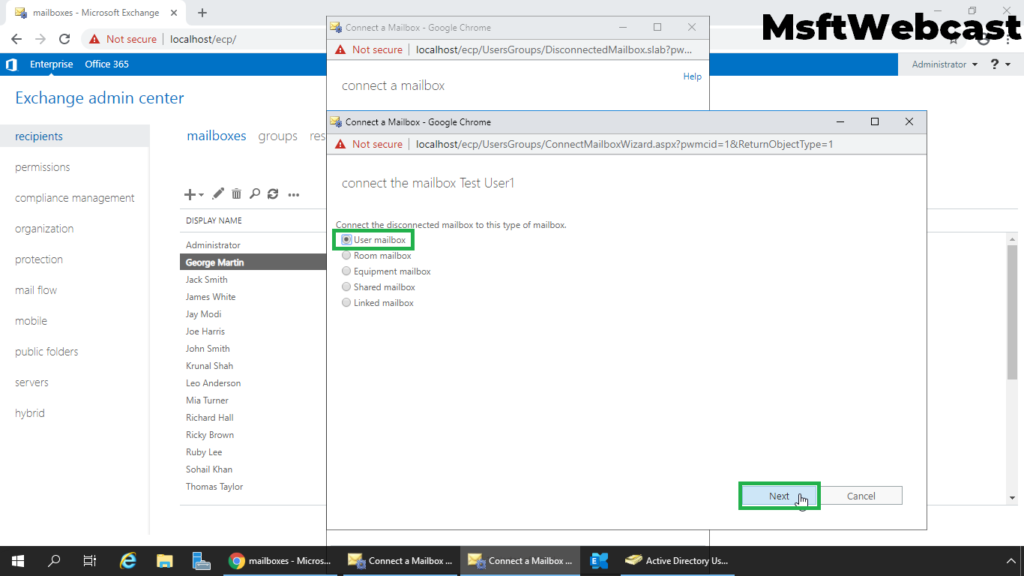1024x576 pixels.
Task: Open mobile in the left navigation
Action: [x=31, y=321]
